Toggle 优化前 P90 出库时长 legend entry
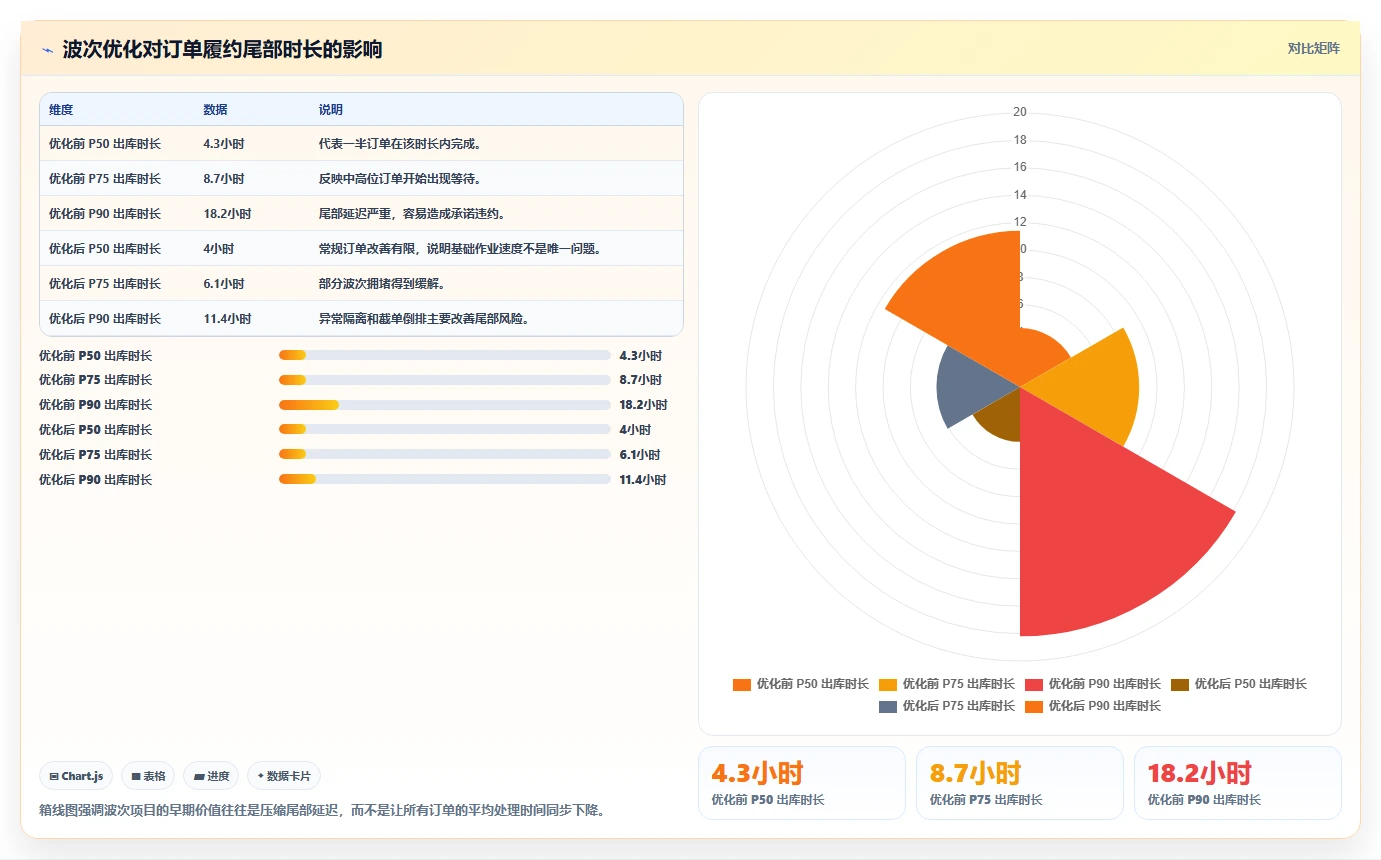The height and width of the screenshot is (860, 1381). tap(1093, 685)
